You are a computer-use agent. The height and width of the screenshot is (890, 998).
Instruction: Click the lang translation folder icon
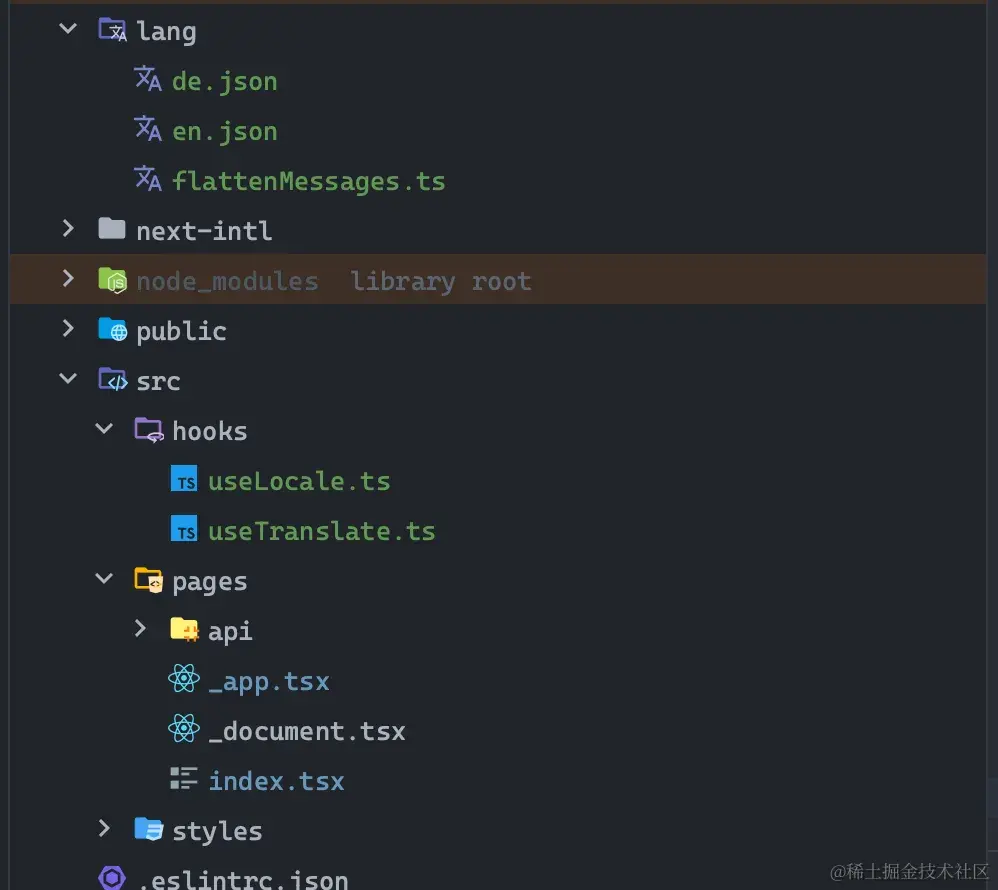pyautogui.click(x=113, y=30)
